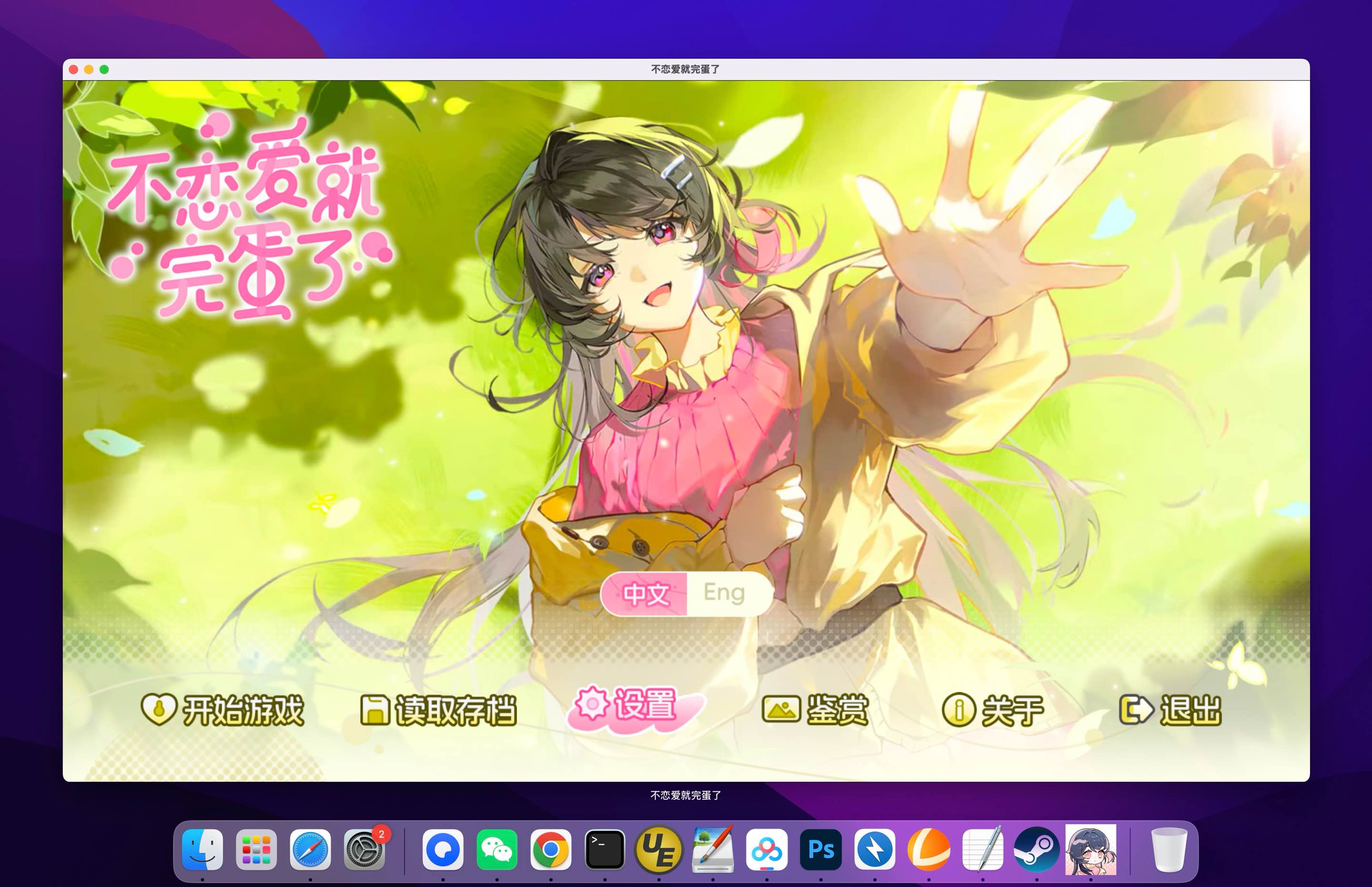
Task: Open Terminal from the dock
Action: [x=605, y=849]
